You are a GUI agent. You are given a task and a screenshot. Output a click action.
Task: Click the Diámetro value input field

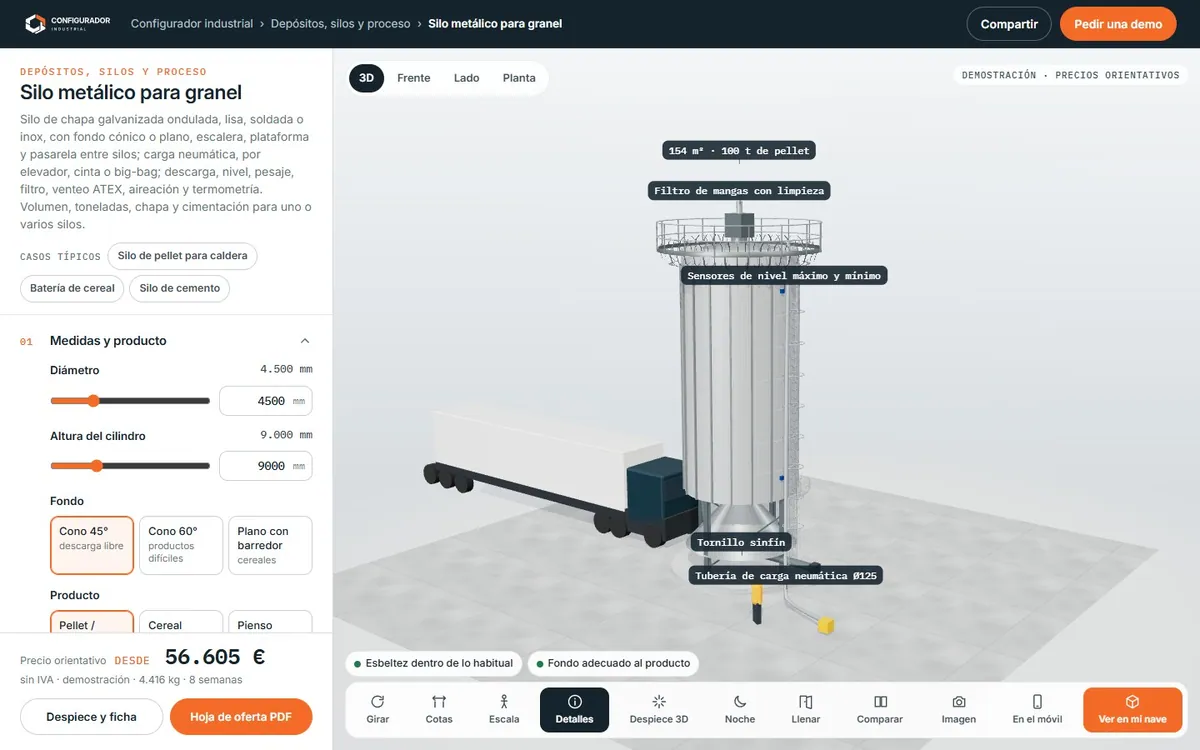[266, 401]
